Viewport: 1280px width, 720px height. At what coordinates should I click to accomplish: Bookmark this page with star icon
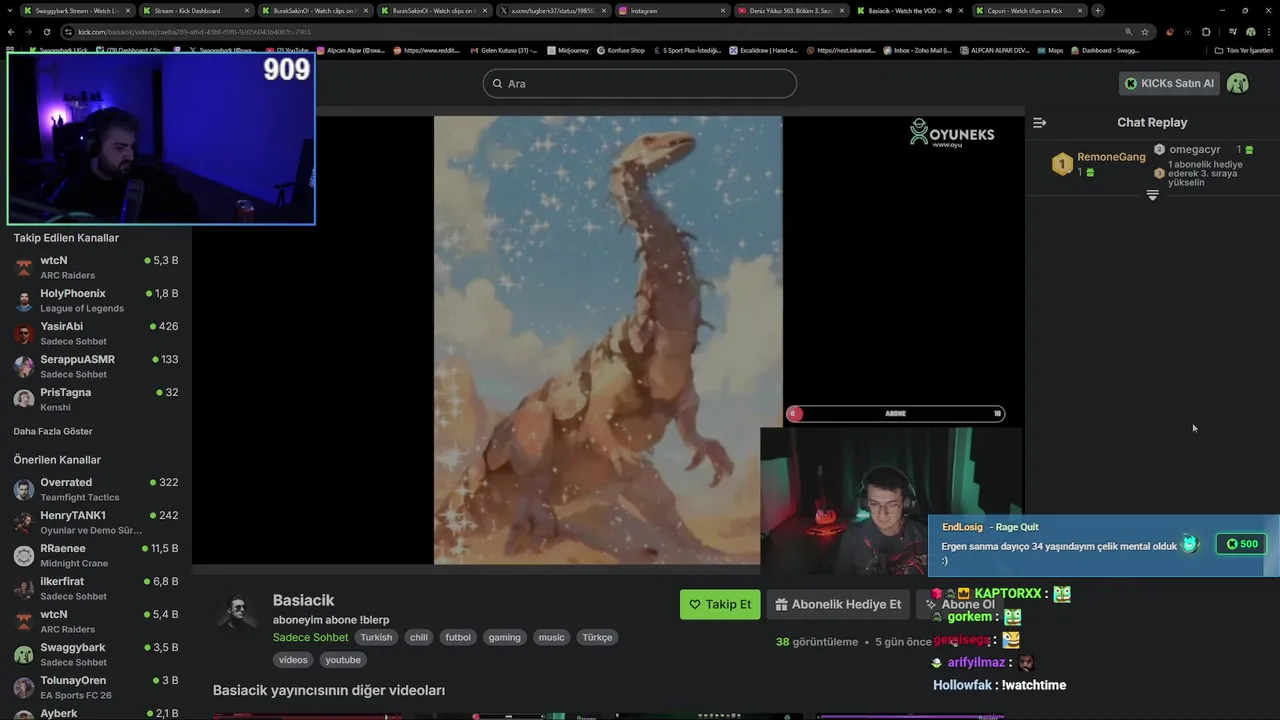click(1145, 32)
